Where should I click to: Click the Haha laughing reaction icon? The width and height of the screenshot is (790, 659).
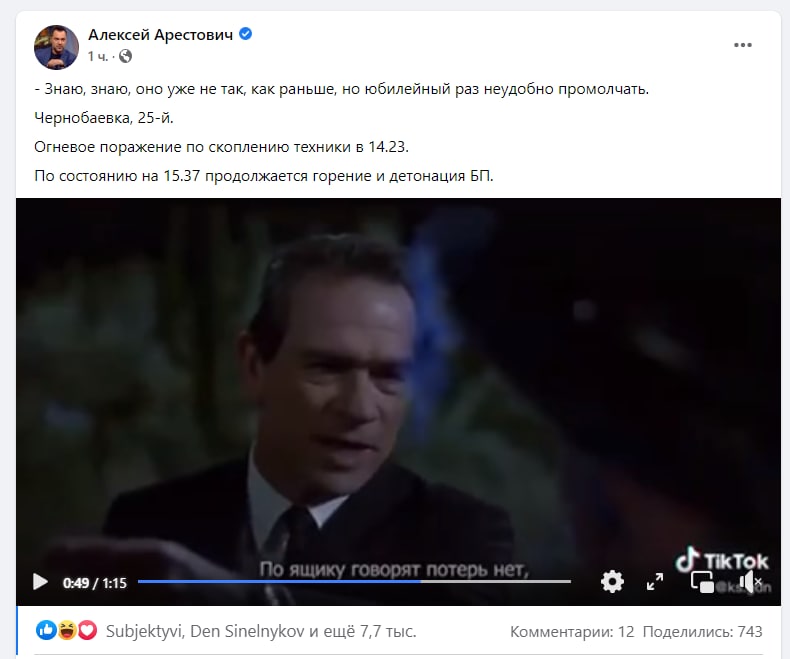point(67,630)
